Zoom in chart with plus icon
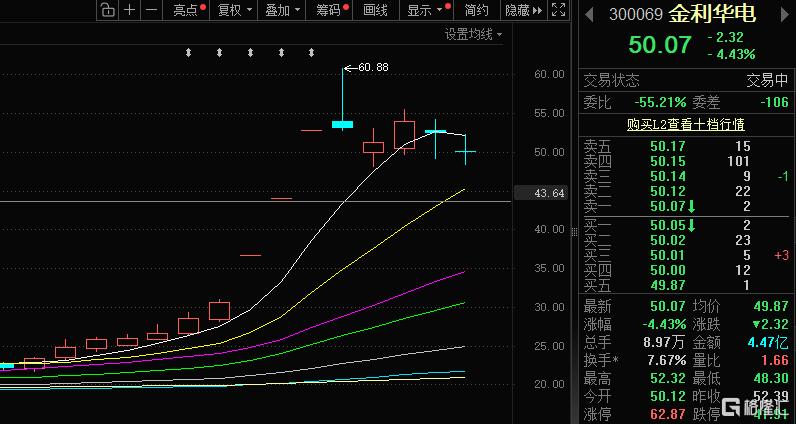This screenshot has width=796, height=424. [129, 10]
